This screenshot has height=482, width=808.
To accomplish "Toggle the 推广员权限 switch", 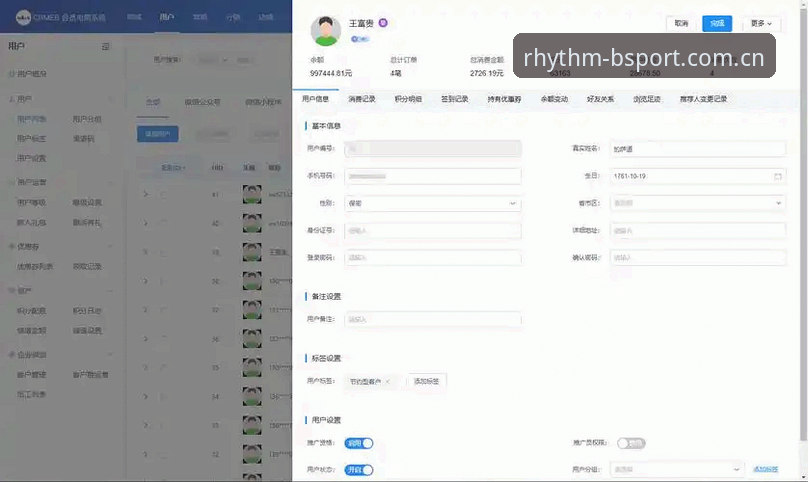I will tap(631, 443).
